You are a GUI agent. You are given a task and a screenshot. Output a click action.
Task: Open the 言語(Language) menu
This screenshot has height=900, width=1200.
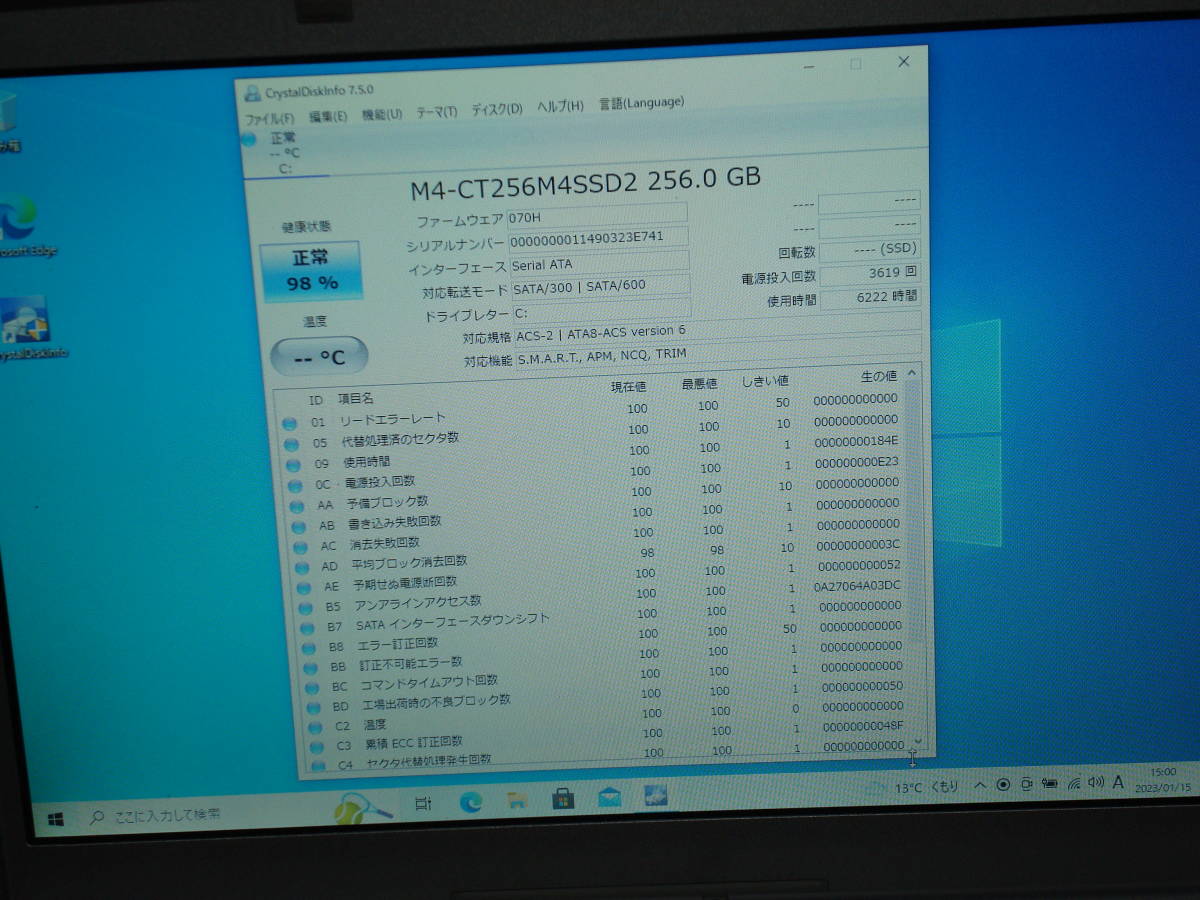pos(642,102)
